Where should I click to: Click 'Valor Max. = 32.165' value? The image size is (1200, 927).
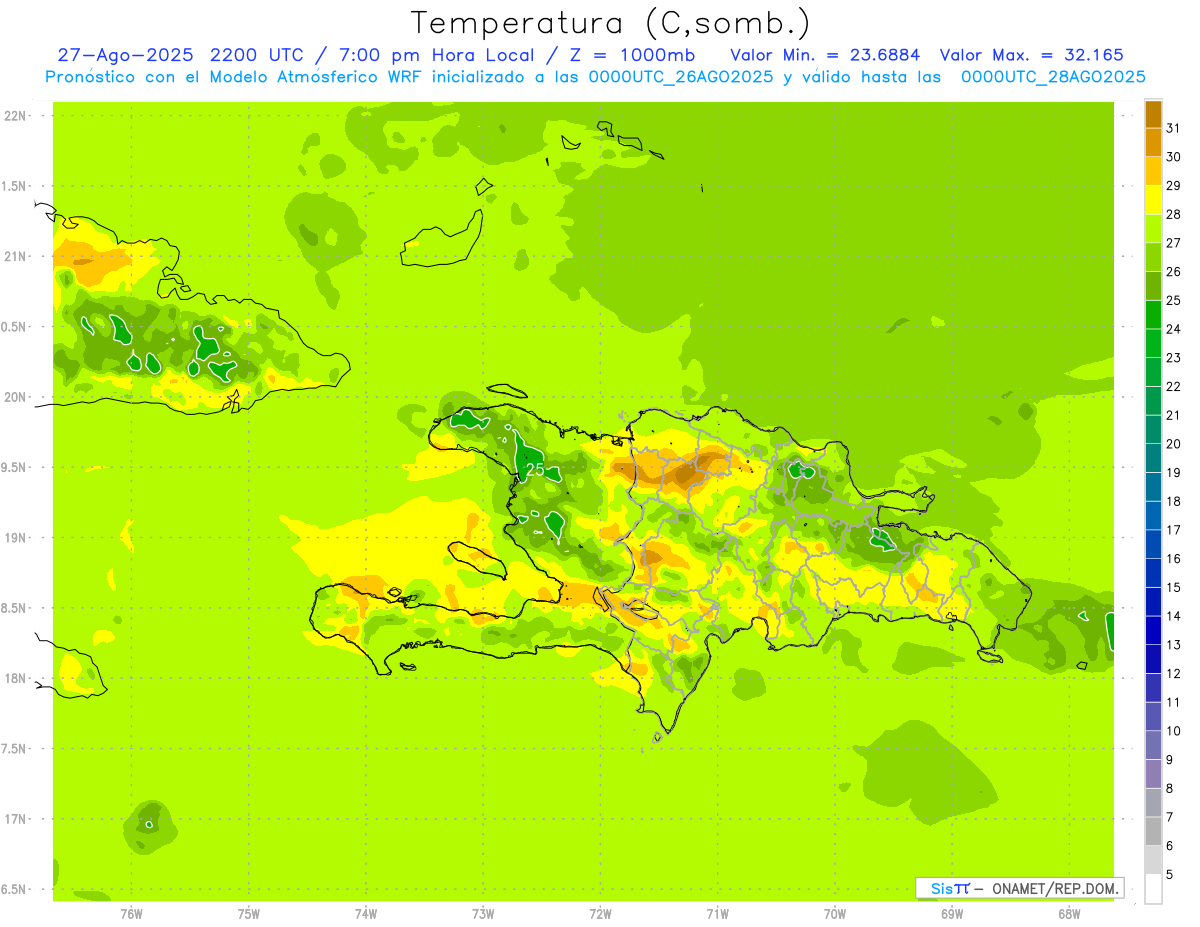pyautogui.click(x=1032, y=55)
